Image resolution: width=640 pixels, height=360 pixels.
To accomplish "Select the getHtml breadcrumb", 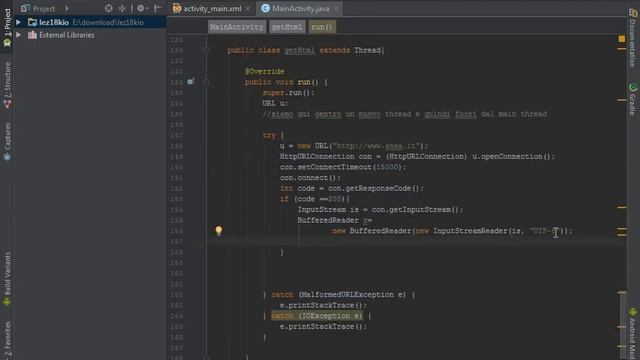I will tap(287, 27).
